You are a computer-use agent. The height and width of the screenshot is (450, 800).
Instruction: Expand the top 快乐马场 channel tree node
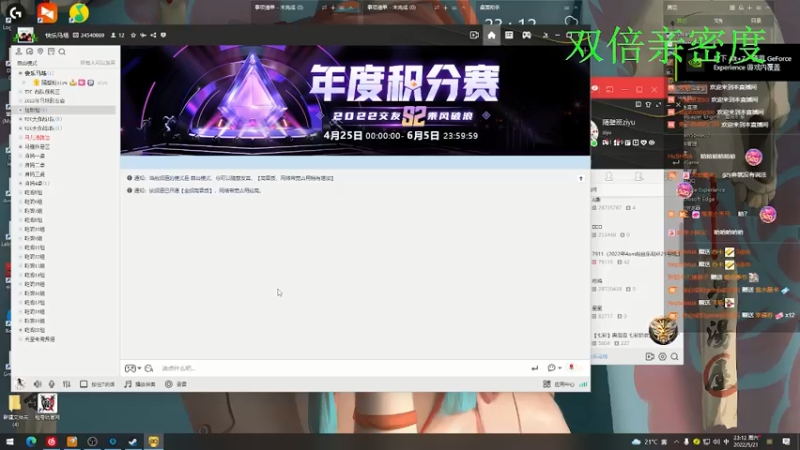21,73
